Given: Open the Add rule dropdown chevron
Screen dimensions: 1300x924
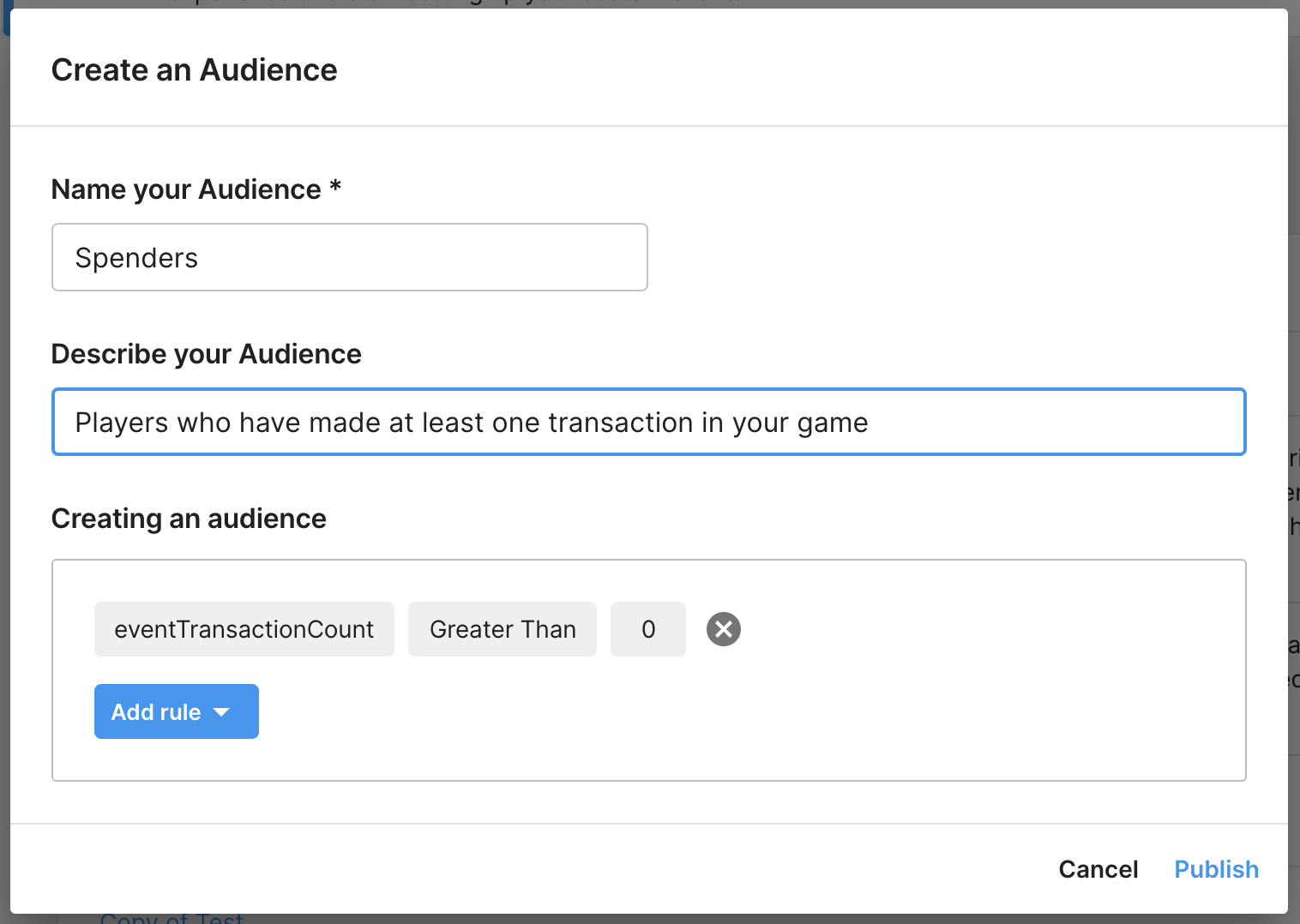Looking at the screenshot, I should point(222,711).
